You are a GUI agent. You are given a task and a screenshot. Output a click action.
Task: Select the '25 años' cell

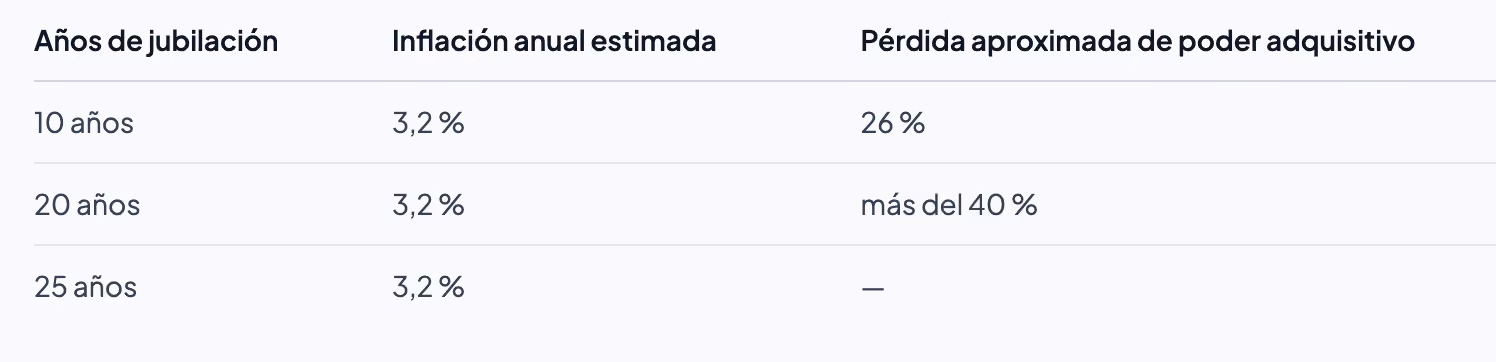pos(86,288)
